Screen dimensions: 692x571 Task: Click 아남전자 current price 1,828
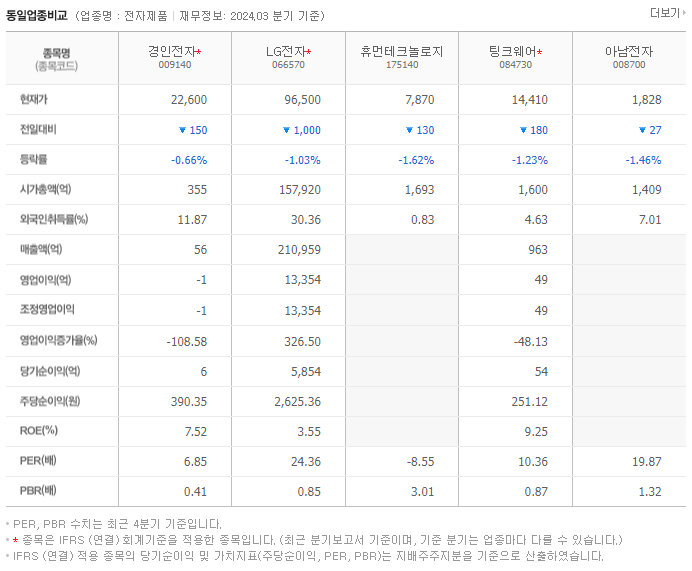647,100
